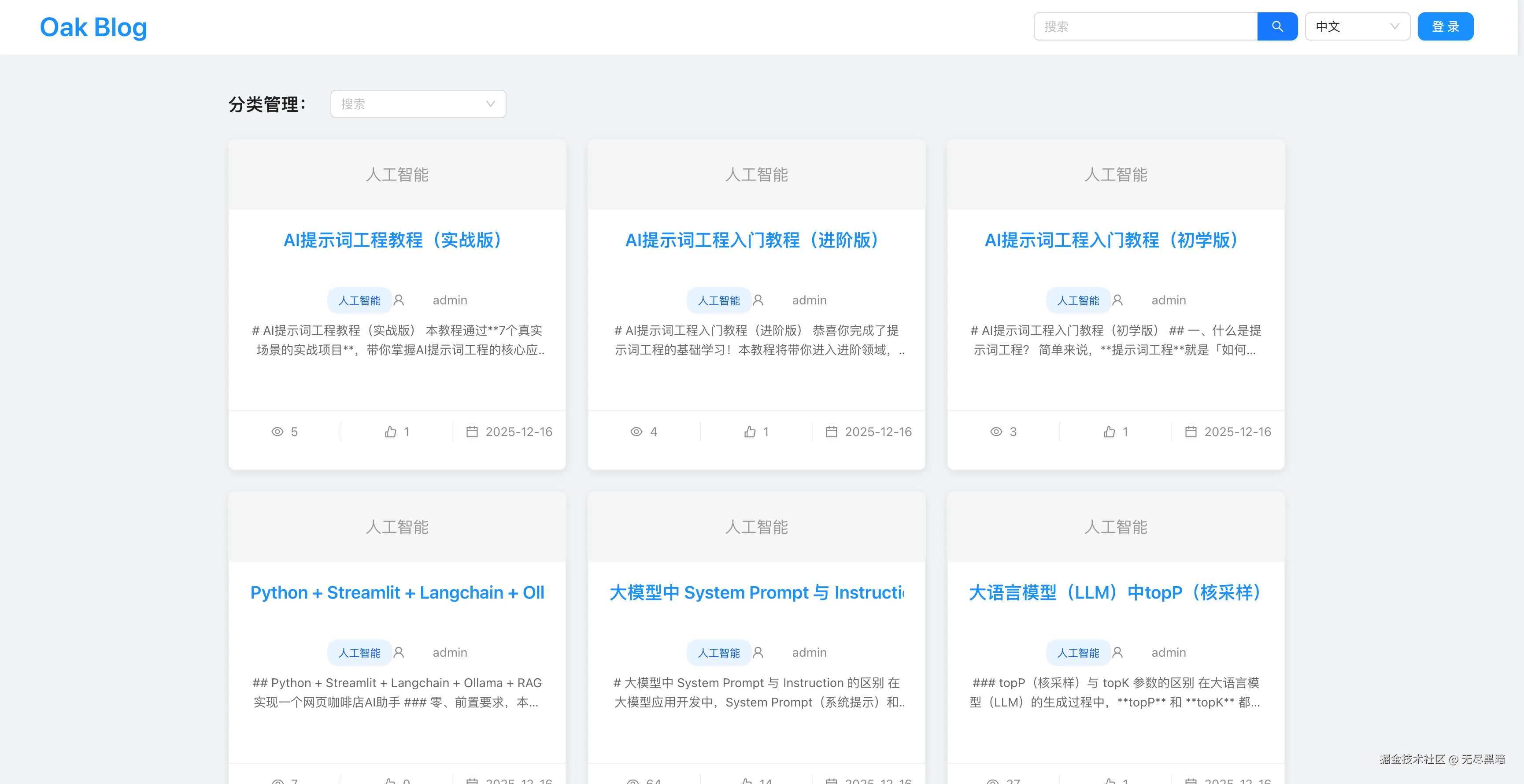The image size is (1524, 784).
Task: Click thumbs-up icon on 实战版 article card
Action: click(390, 432)
